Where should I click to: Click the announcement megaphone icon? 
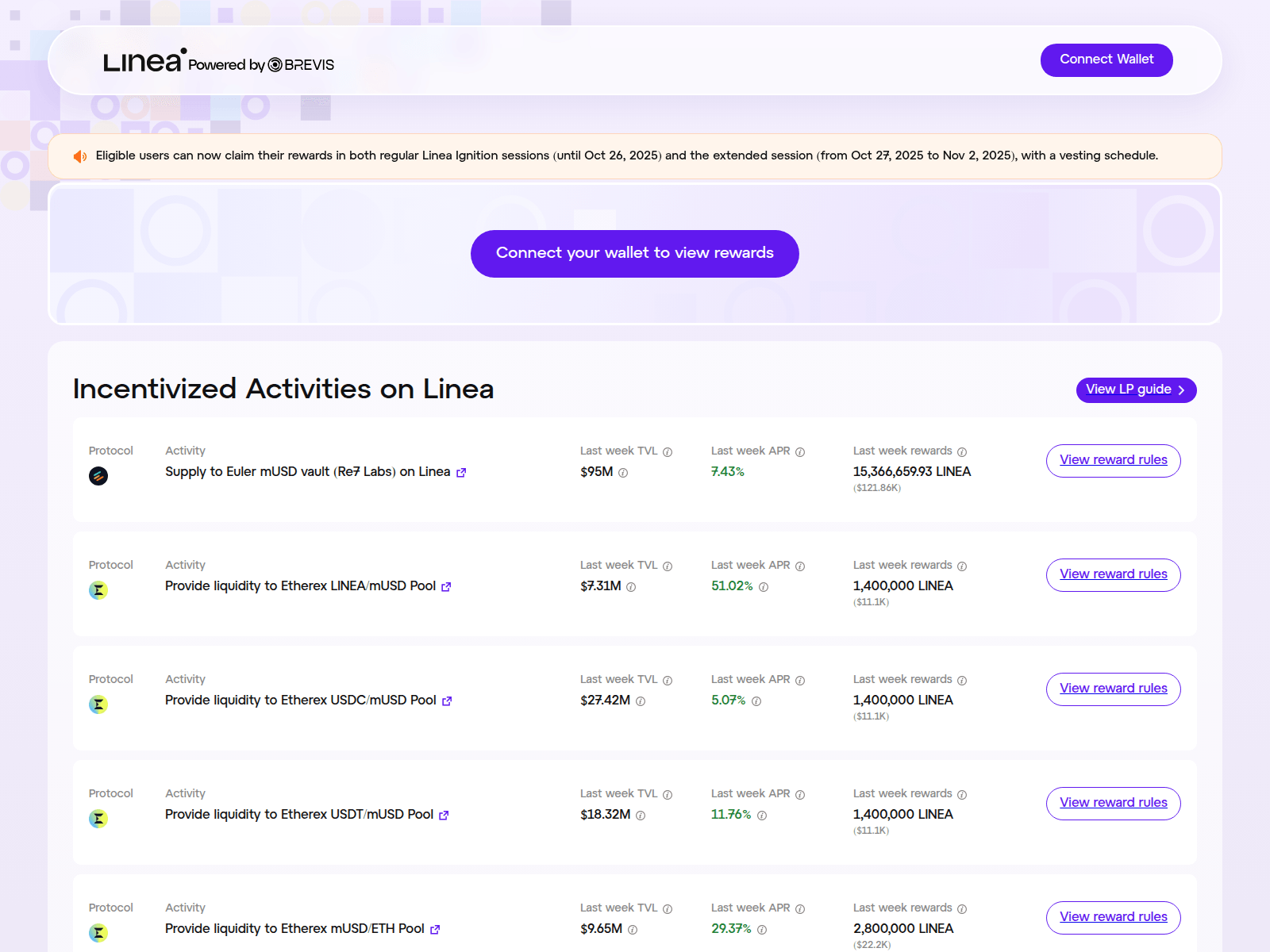[80, 156]
